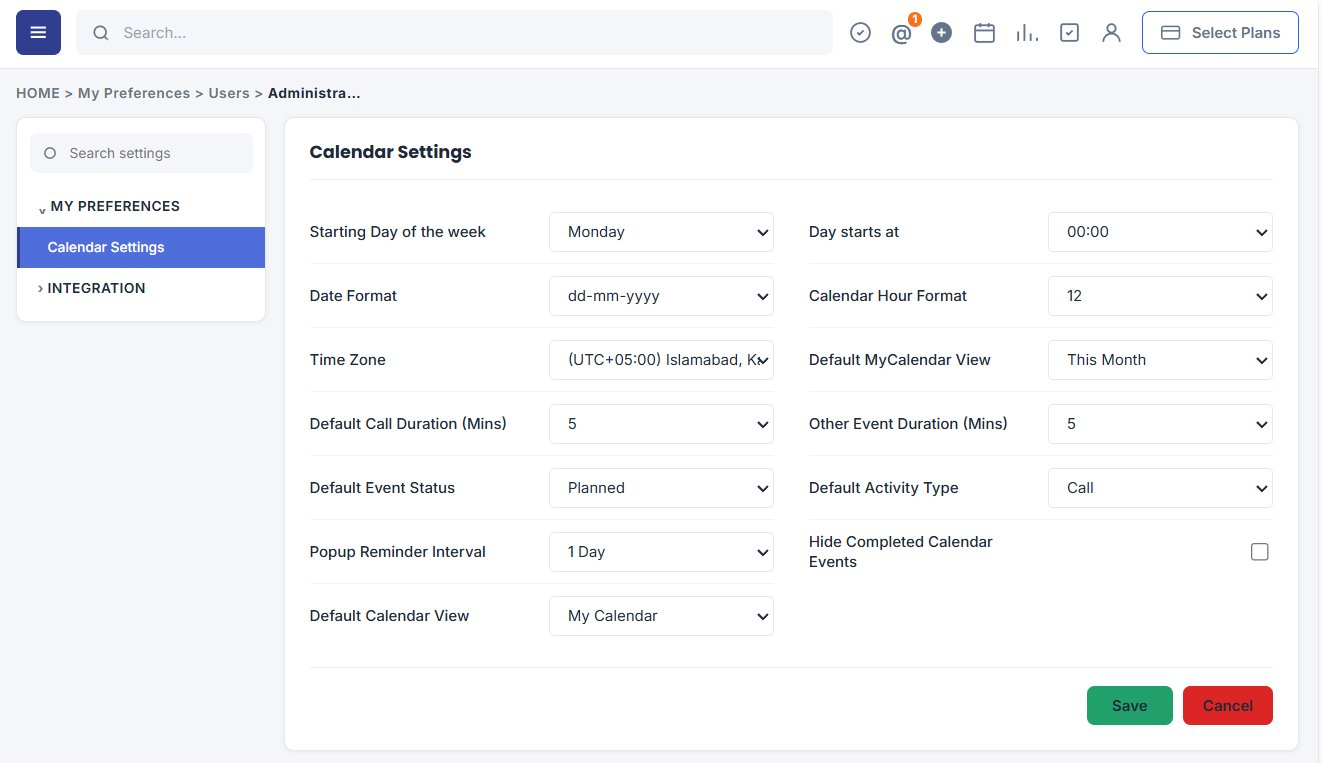Viewport: 1322px width, 763px height.
Task: Open Default Calendar View dropdown
Action: [661, 616]
